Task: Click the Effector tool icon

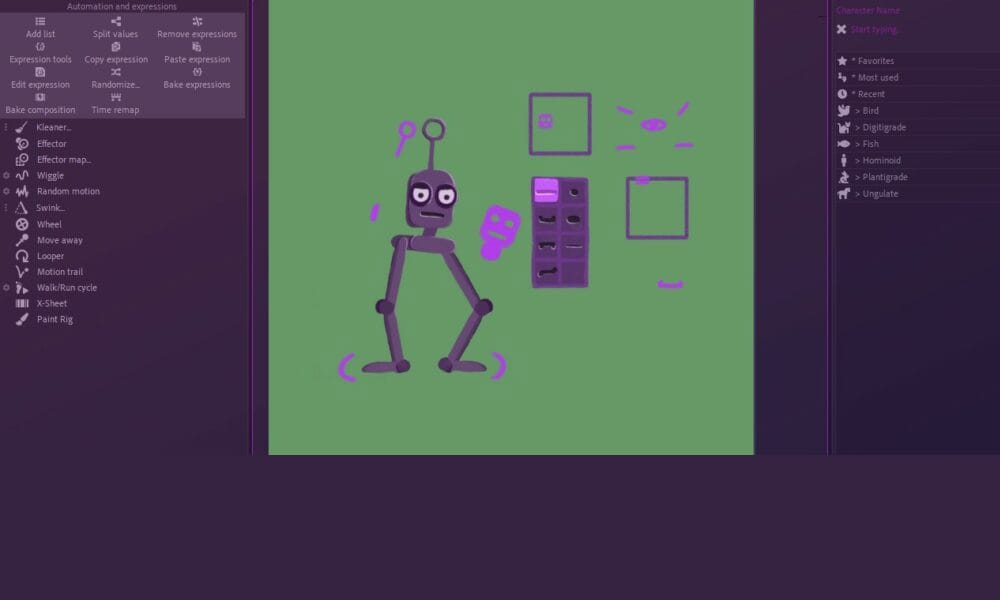Action: click(x=22, y=144)
